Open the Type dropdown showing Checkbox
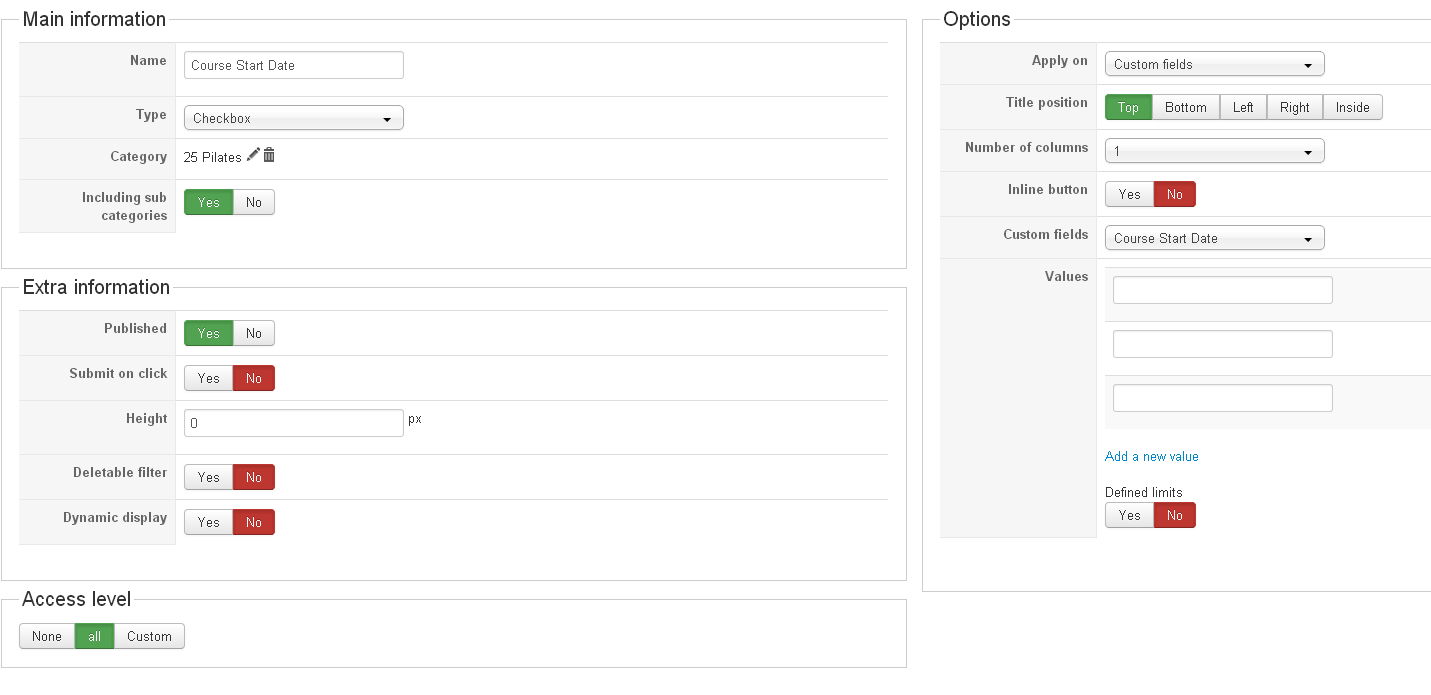 click(293, 118)
